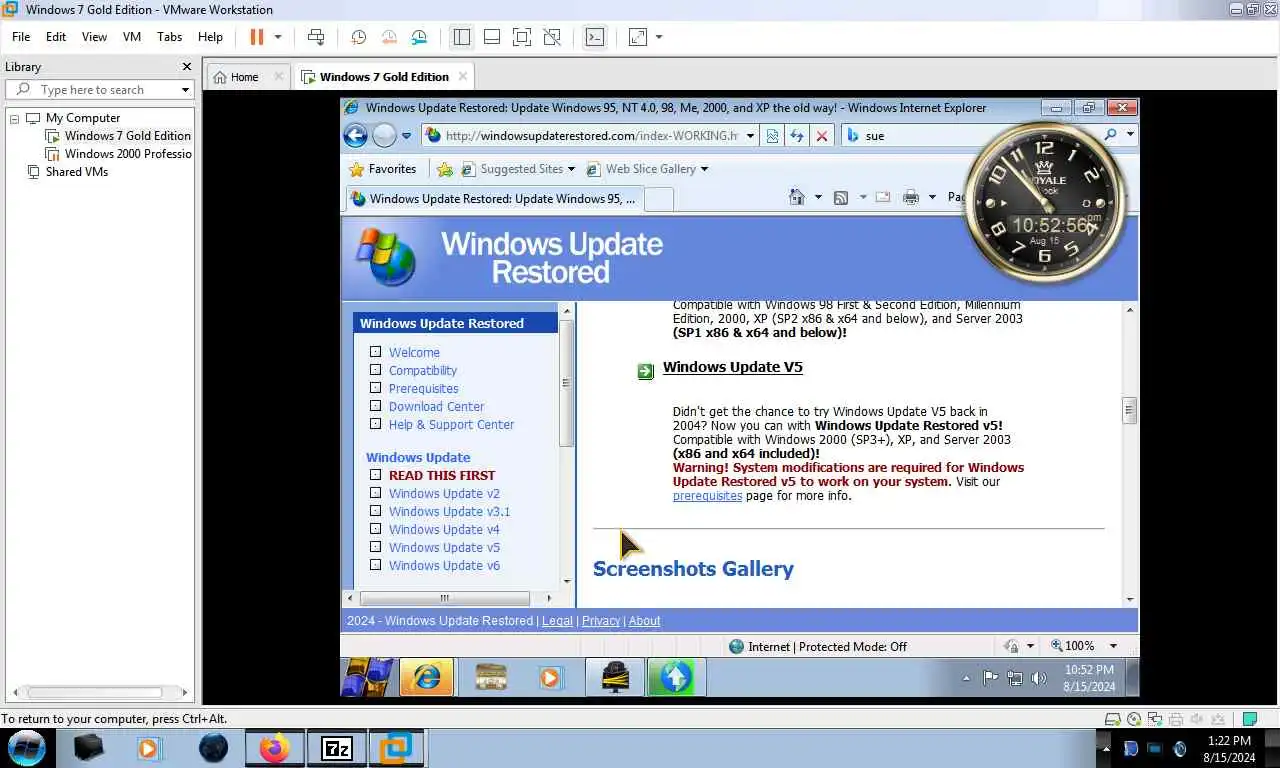
Task: Select Windows 2000 Professional VM in library
Action: pos(128,154)
